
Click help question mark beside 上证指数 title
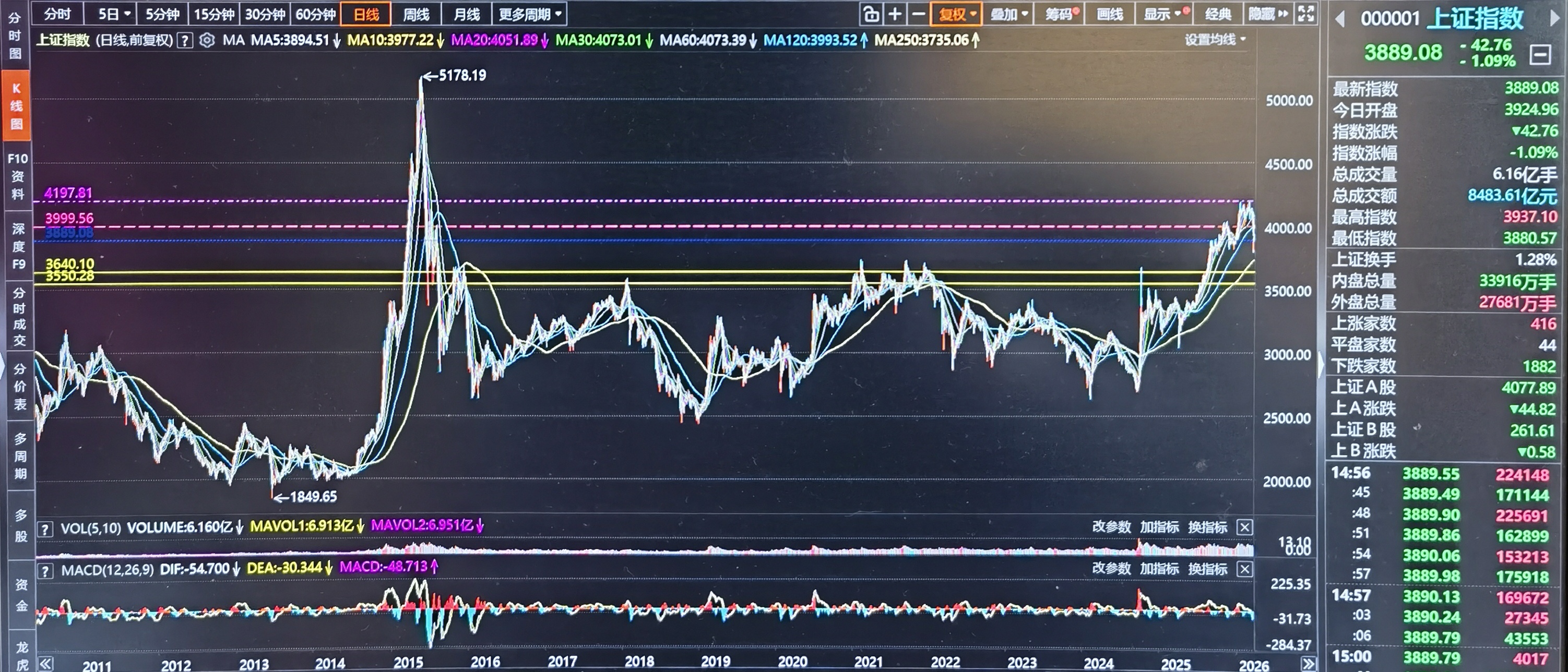[184, 41]
